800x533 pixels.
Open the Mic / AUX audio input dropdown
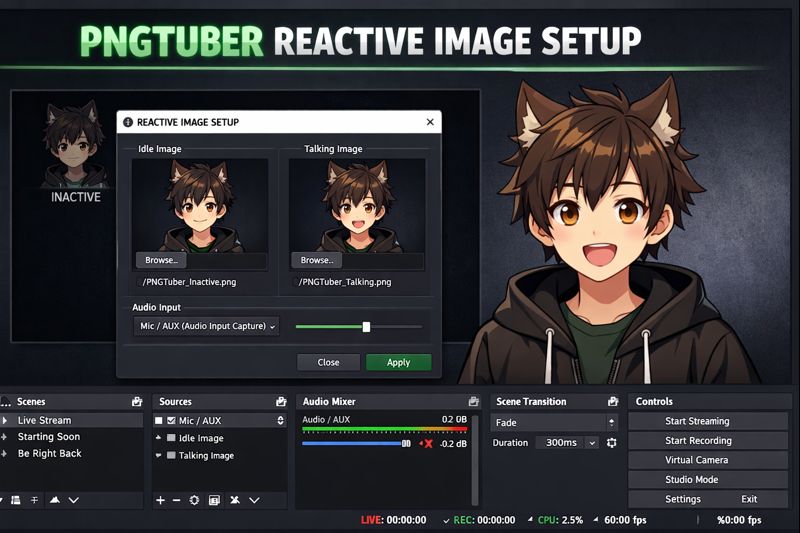[206, 326]
